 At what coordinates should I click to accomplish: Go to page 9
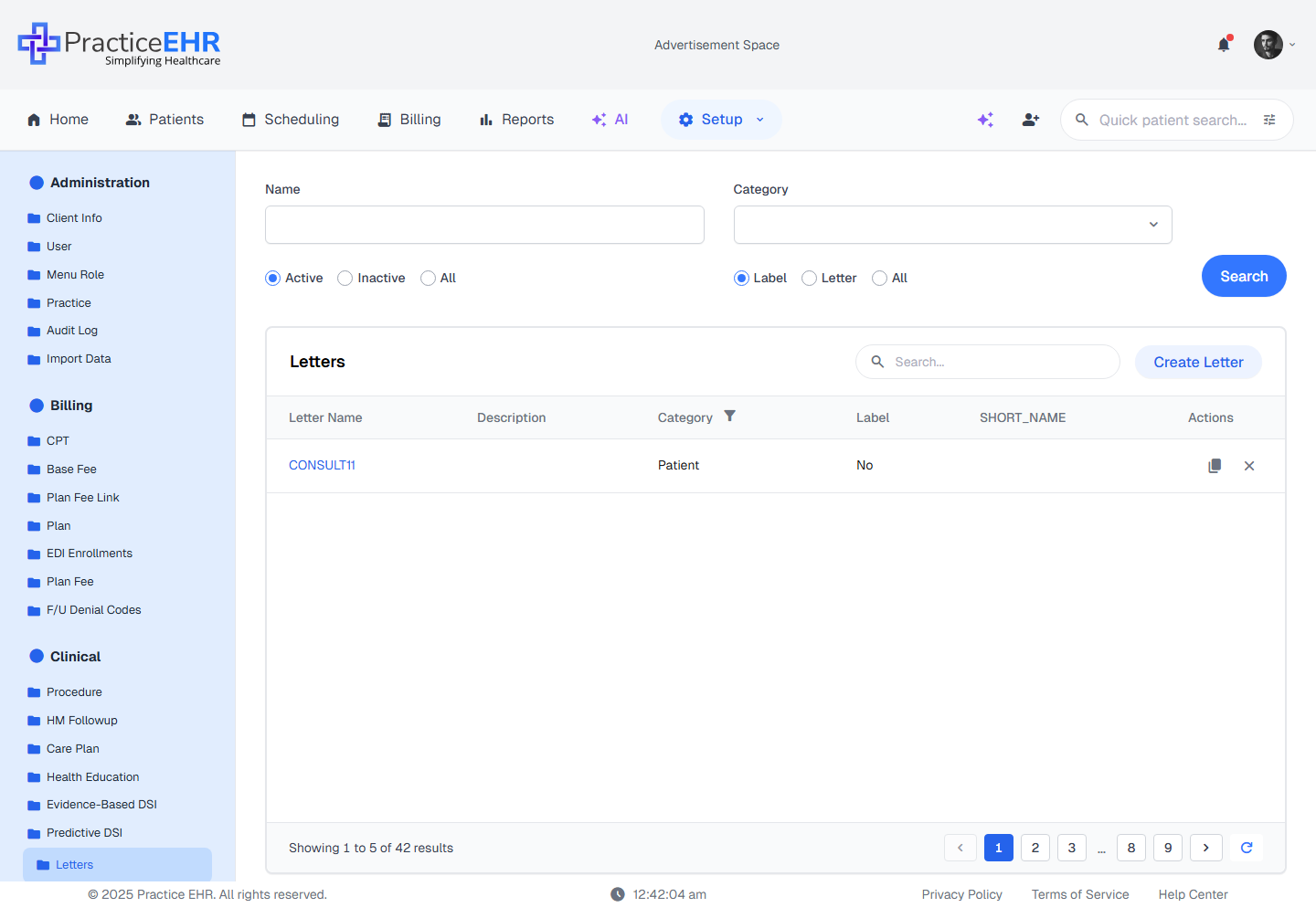pyautogui.click(x=1168, y=848)
